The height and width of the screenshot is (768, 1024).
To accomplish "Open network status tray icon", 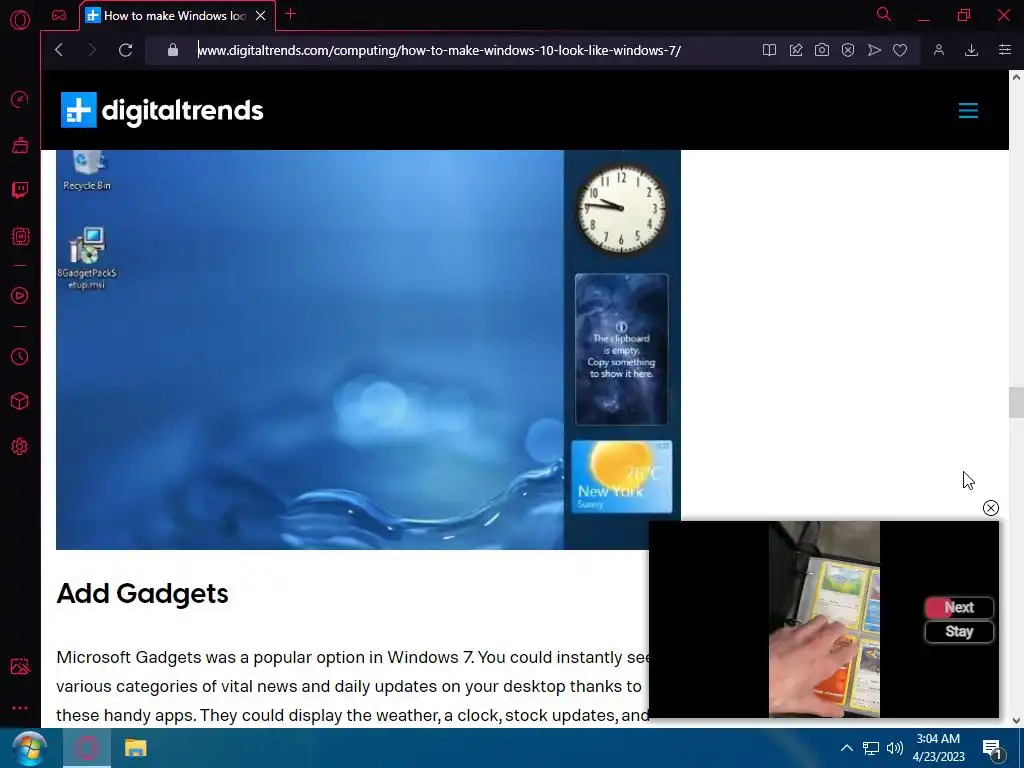I will [x=871, y=748].
